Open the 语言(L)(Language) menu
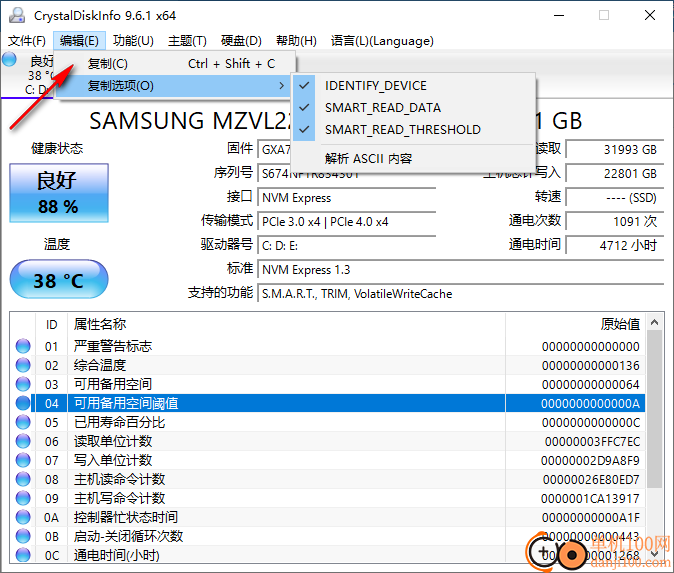This screenshot has height=573, width=674. [x=382, y=41]
